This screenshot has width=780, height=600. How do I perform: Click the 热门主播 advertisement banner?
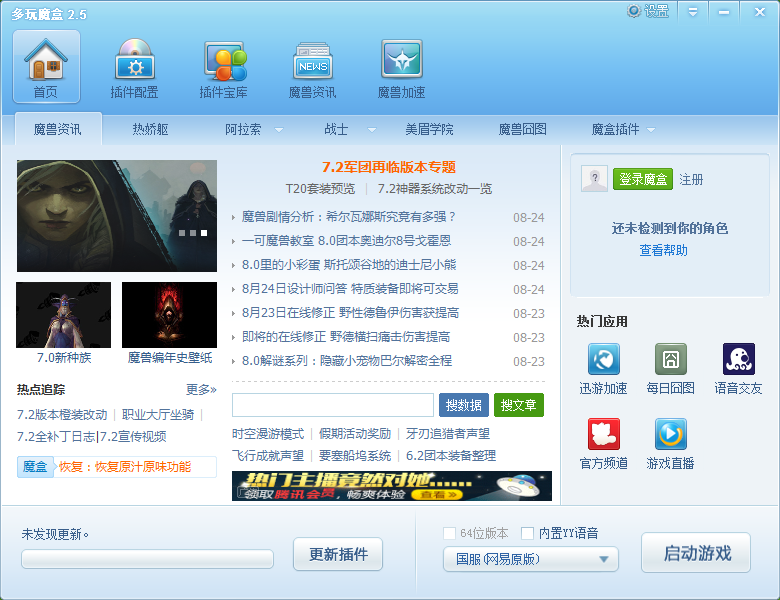[392, 486]
